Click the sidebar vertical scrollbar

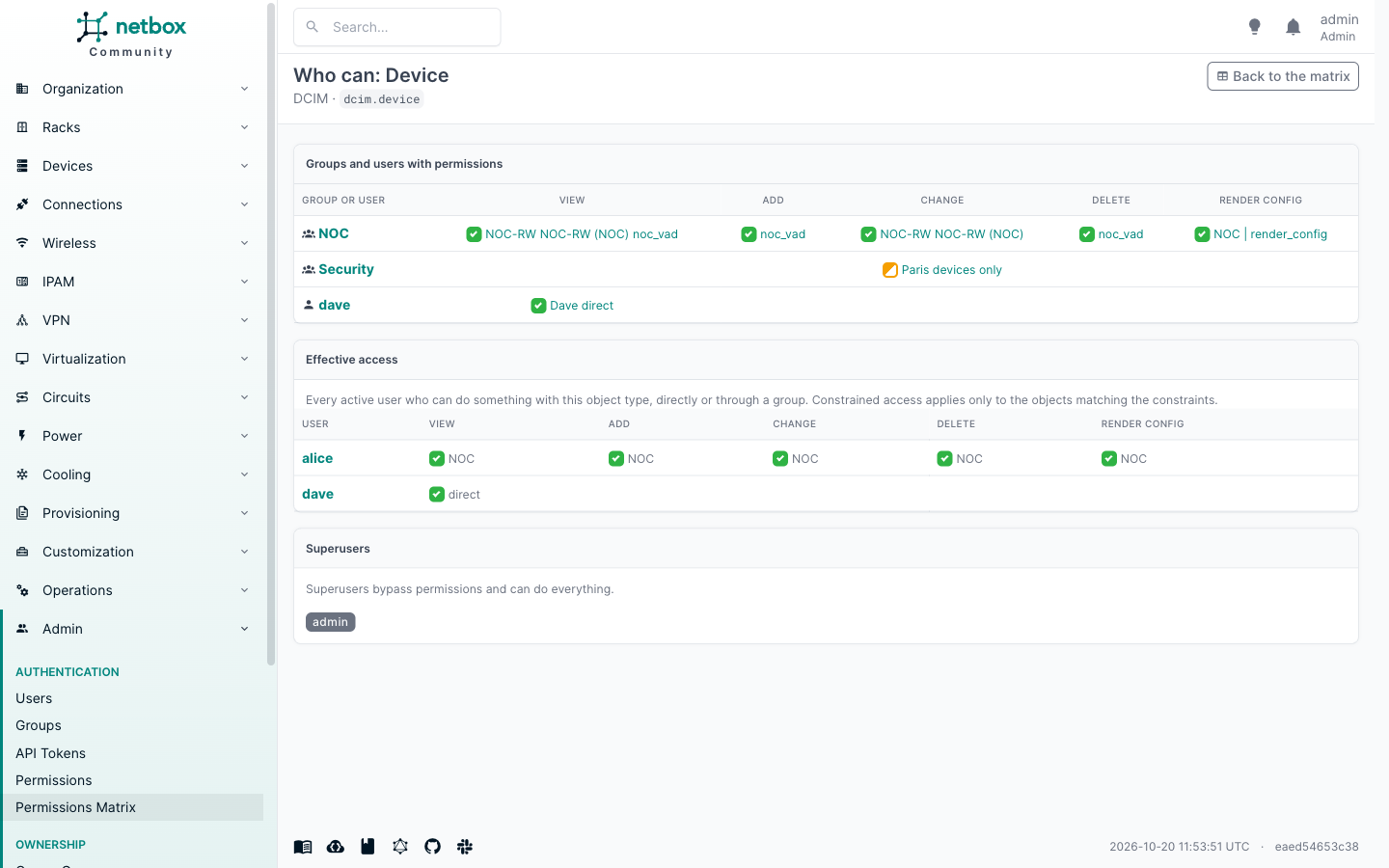(x=271, y=334)
